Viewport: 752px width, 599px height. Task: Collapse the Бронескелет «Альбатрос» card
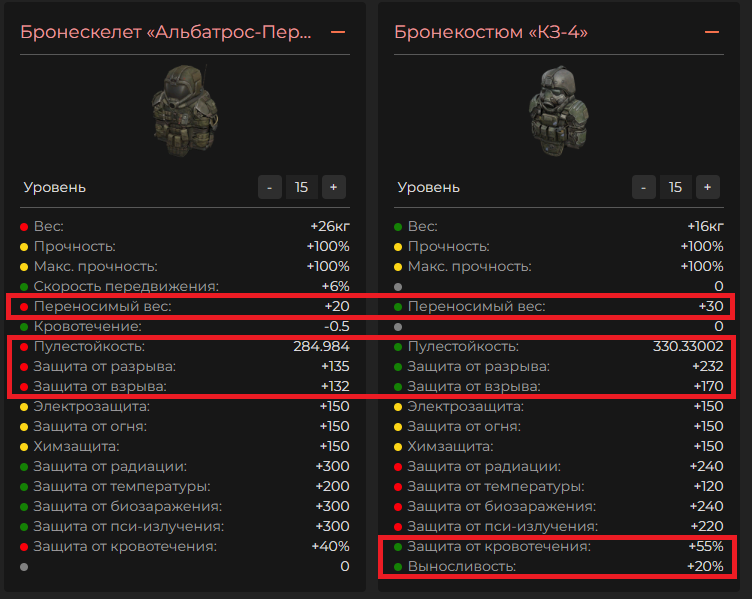click(338, 32)
